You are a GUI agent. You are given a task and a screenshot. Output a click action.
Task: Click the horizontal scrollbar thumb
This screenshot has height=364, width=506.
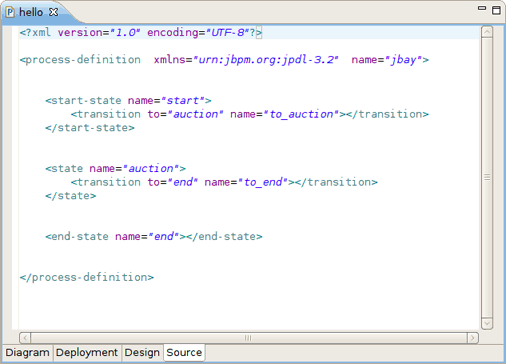pos(249,338)
